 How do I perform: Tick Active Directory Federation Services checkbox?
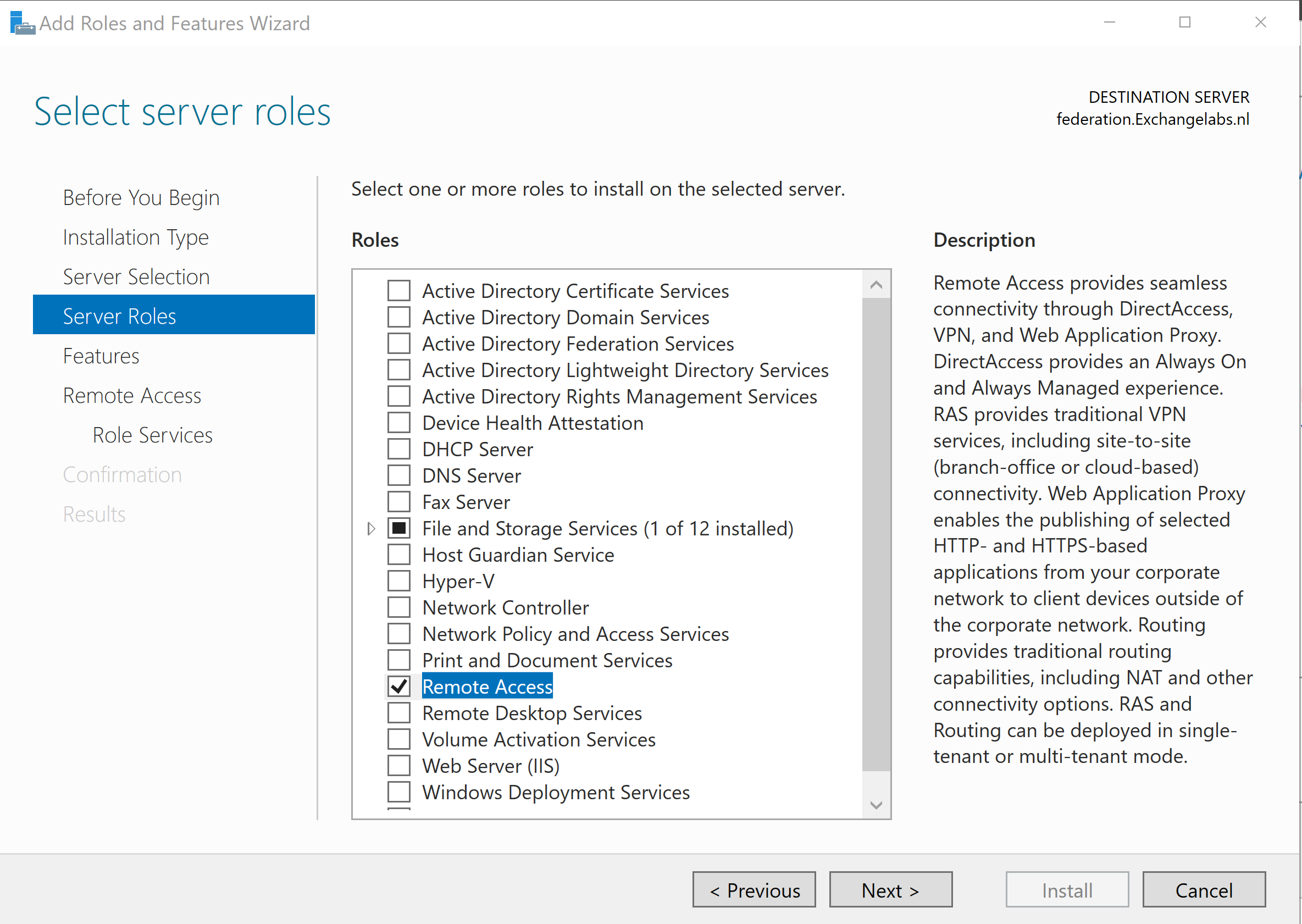tap(398, 344)
